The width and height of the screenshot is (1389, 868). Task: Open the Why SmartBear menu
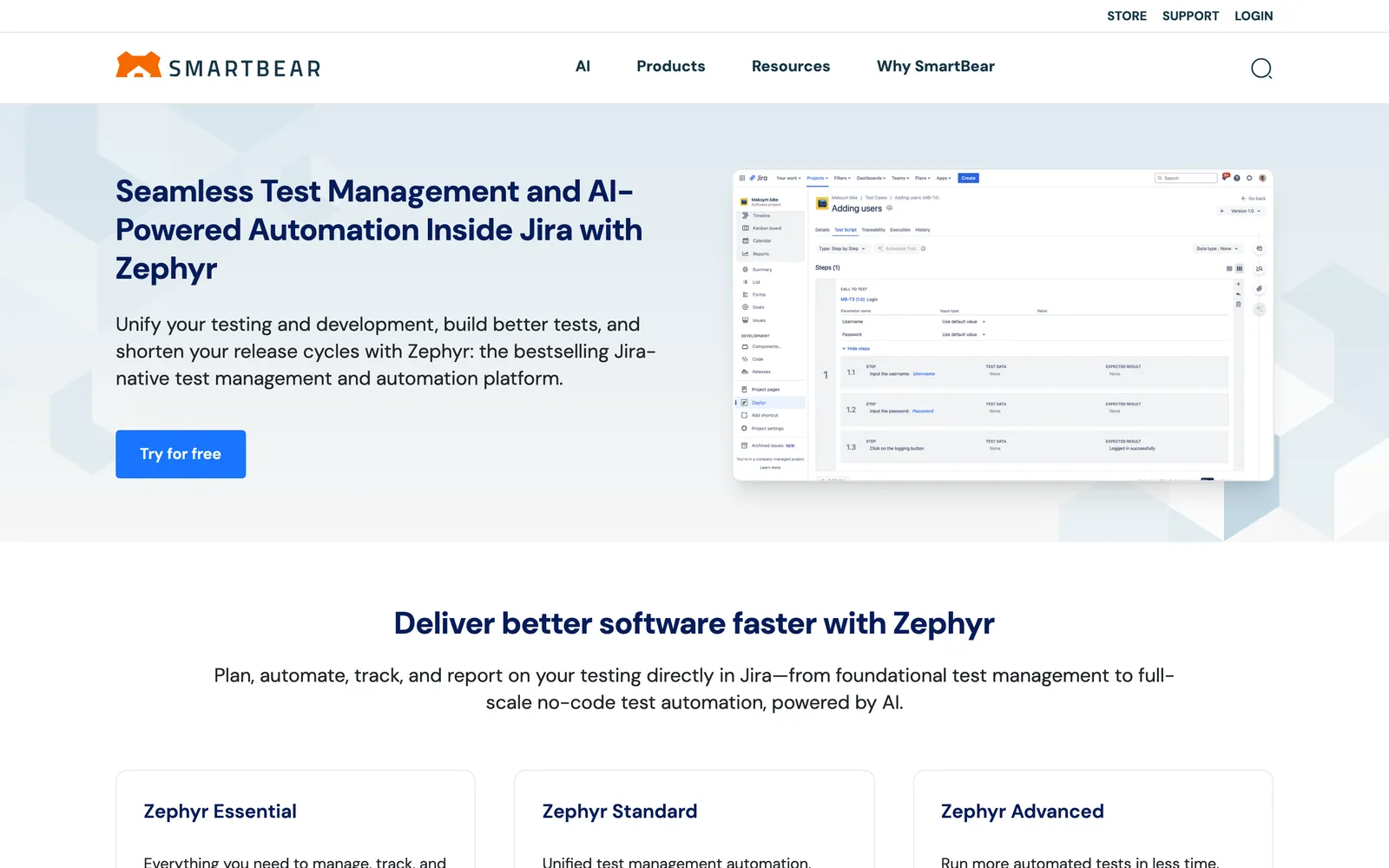936,67
